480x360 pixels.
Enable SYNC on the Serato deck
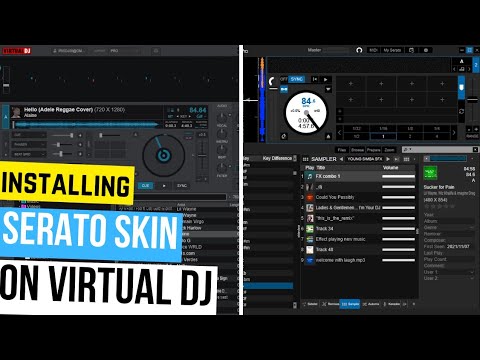pos(296,79)
